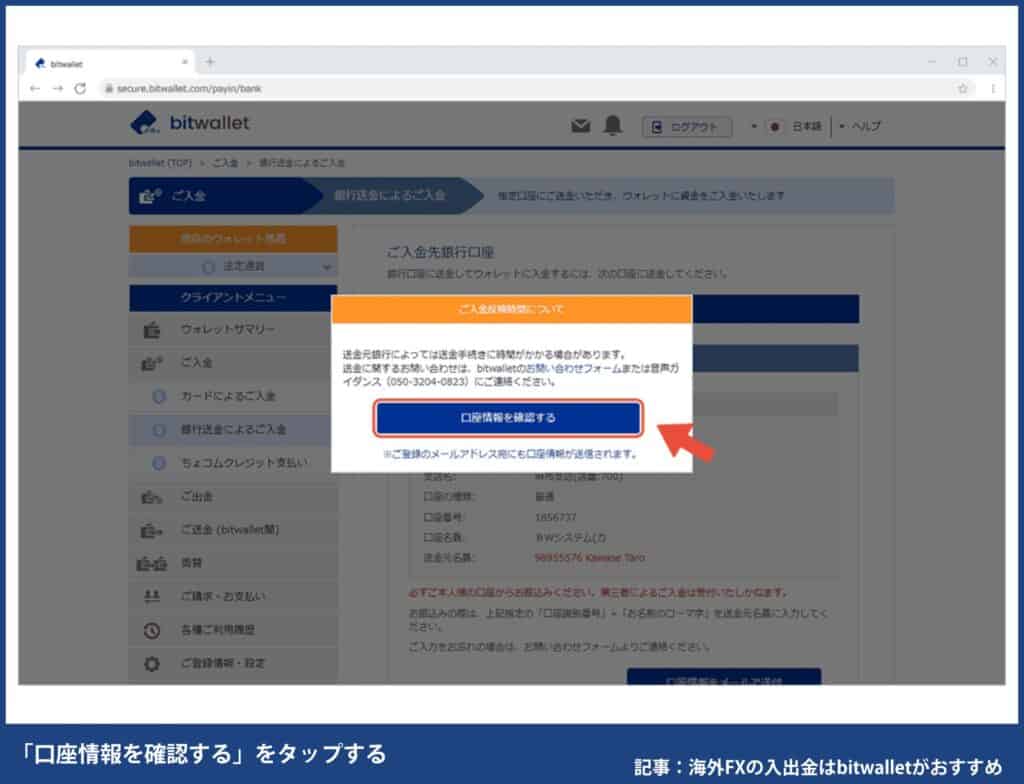
Task: Open the mail envelope icon
Action: tap(581, 125)
